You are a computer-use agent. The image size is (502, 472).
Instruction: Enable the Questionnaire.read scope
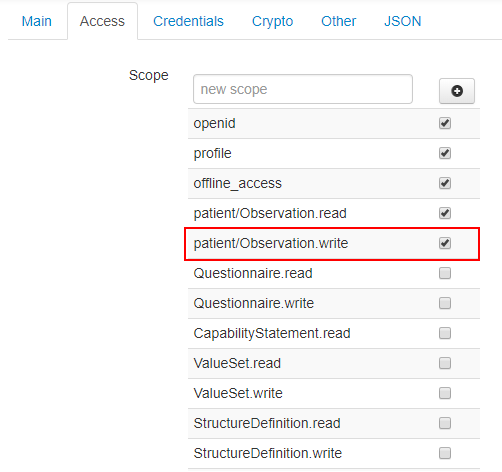point(445,273)
